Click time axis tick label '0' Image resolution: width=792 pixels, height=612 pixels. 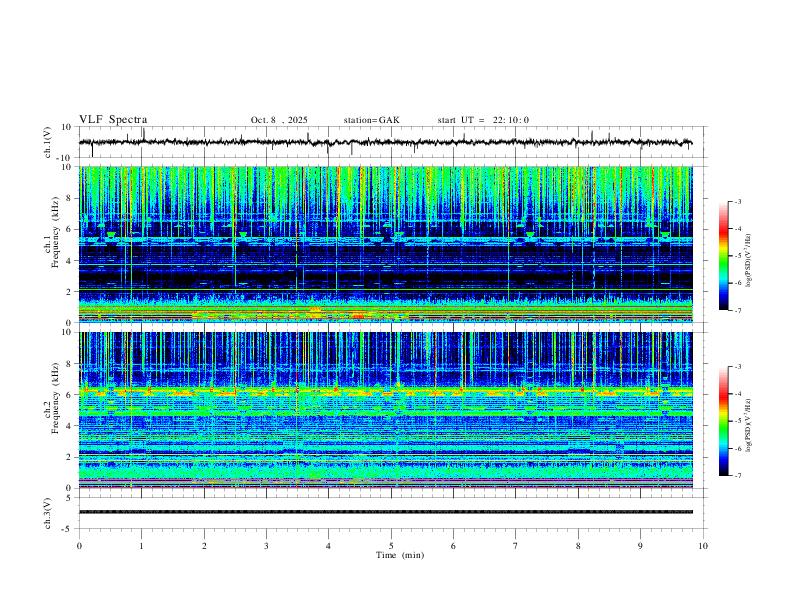click(x=79, y=546)
